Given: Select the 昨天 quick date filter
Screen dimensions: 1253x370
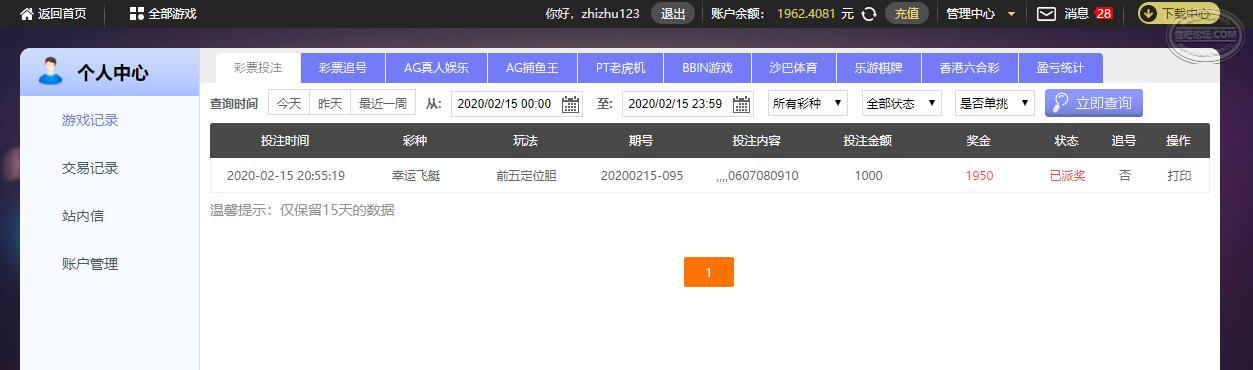Looking at the screenshot, I should click(x=330, y=103).
